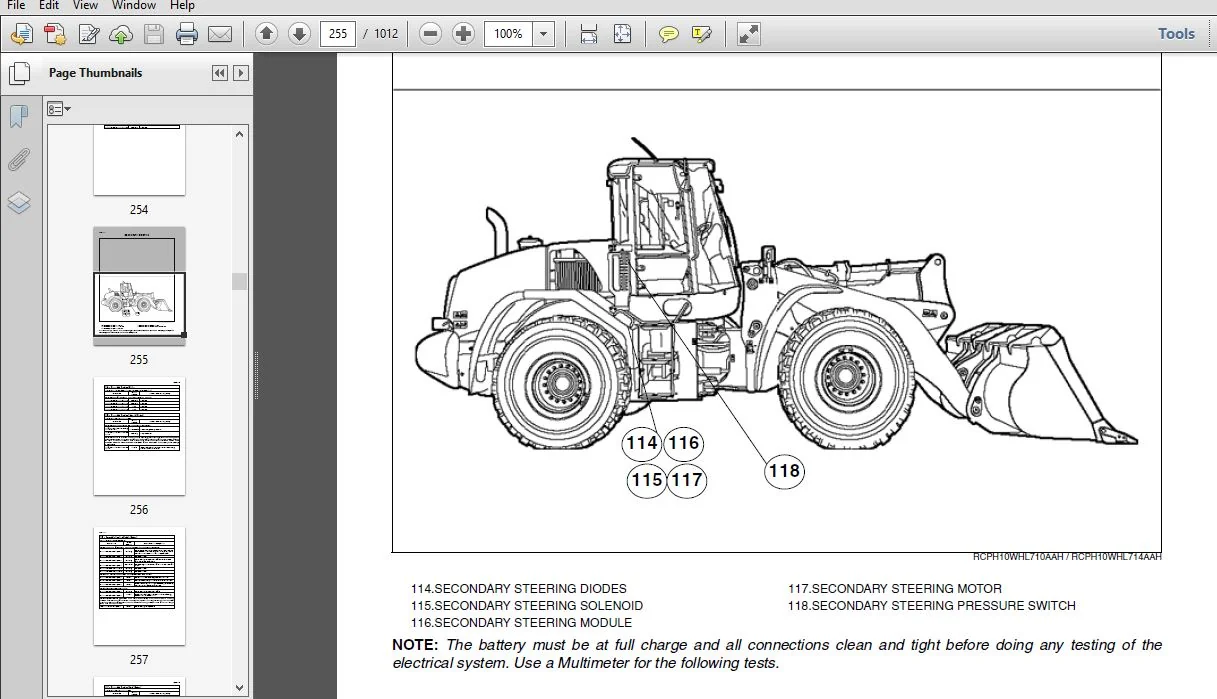This screenshot has height=699, width=1217.
Task: Click the thumbnail panel scrollbar thumb
Action: [x=240, y=281]
